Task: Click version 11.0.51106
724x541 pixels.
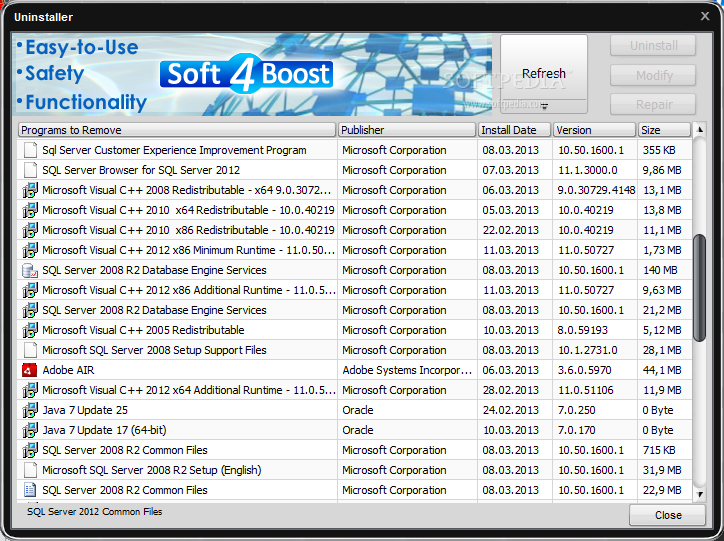Action: (586, 390)
